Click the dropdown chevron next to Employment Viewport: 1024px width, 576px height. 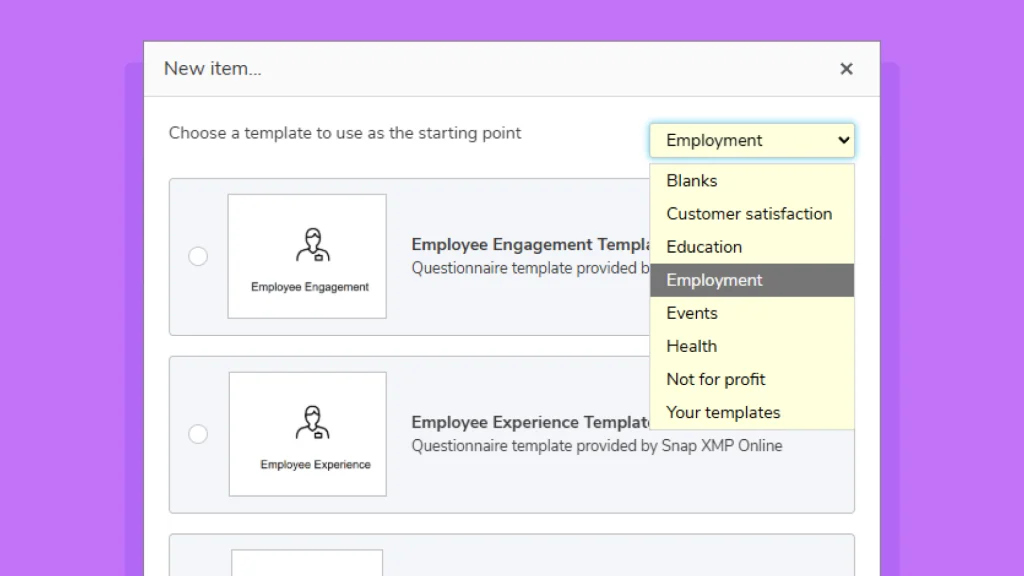click(x=843, y=140)
